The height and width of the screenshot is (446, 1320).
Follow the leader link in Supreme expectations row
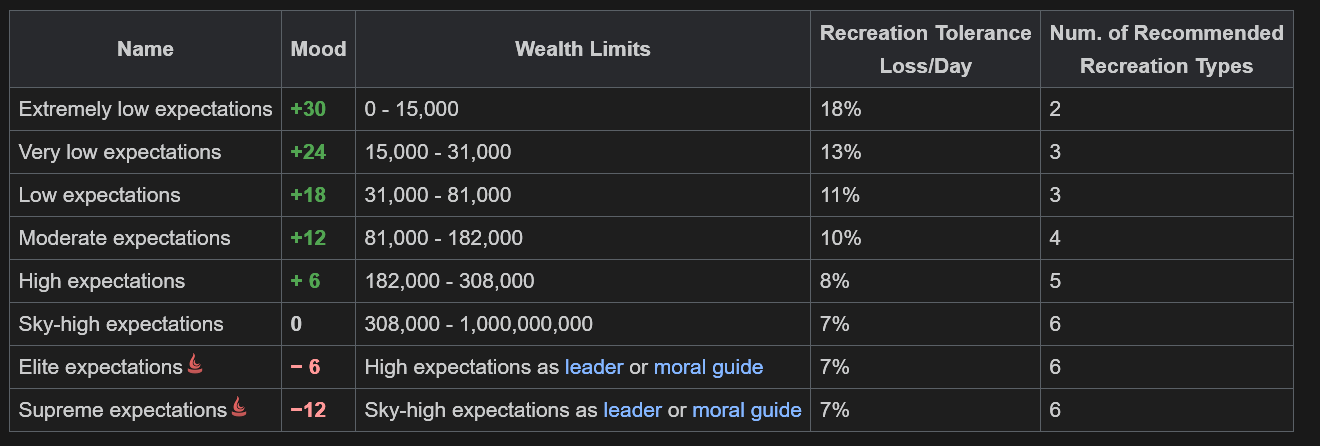[x=632, y=410]
